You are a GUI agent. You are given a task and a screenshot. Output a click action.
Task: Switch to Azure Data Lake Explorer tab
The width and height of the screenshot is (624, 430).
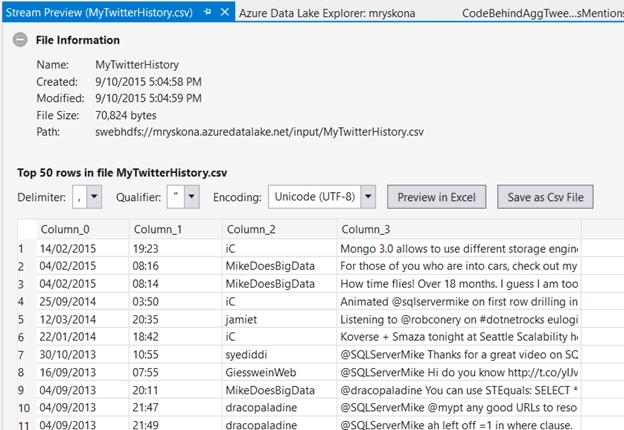coord(327,13)
